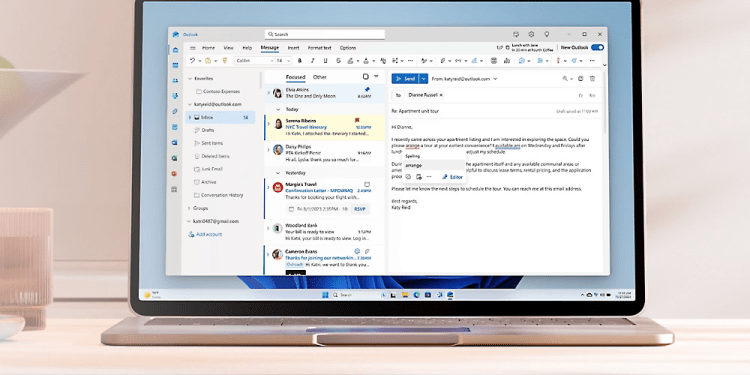The height and width of the screenshot is (375, 750).
Task: Open the Settings gear in title bar
Action: pyautogui.click(x=531, y=34)
